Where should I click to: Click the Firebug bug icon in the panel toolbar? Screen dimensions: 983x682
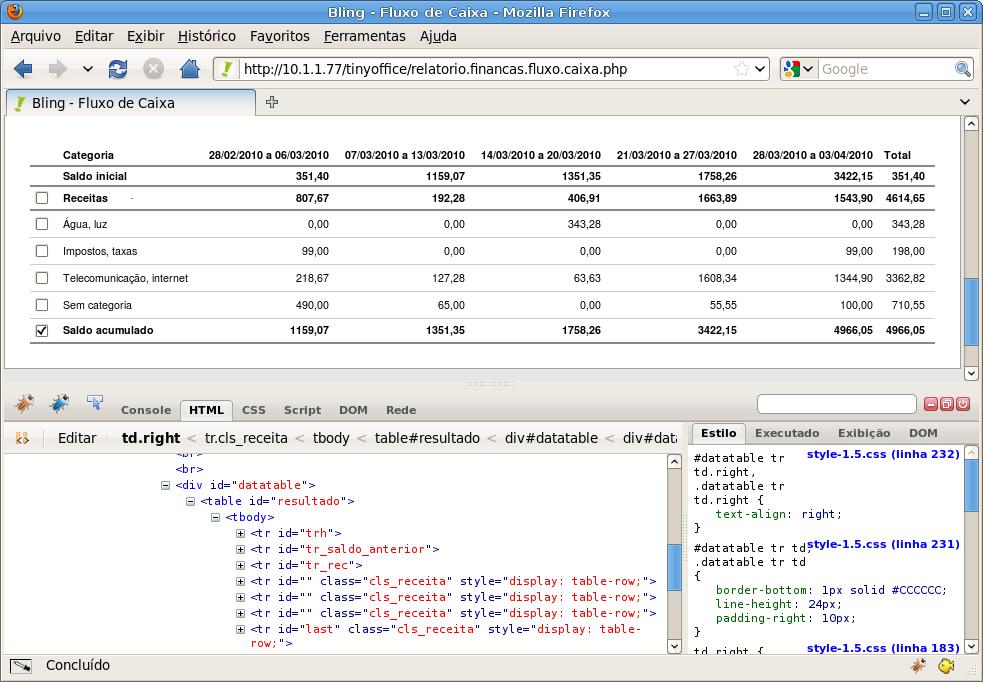pyautogui.click(x=24, y=403)
